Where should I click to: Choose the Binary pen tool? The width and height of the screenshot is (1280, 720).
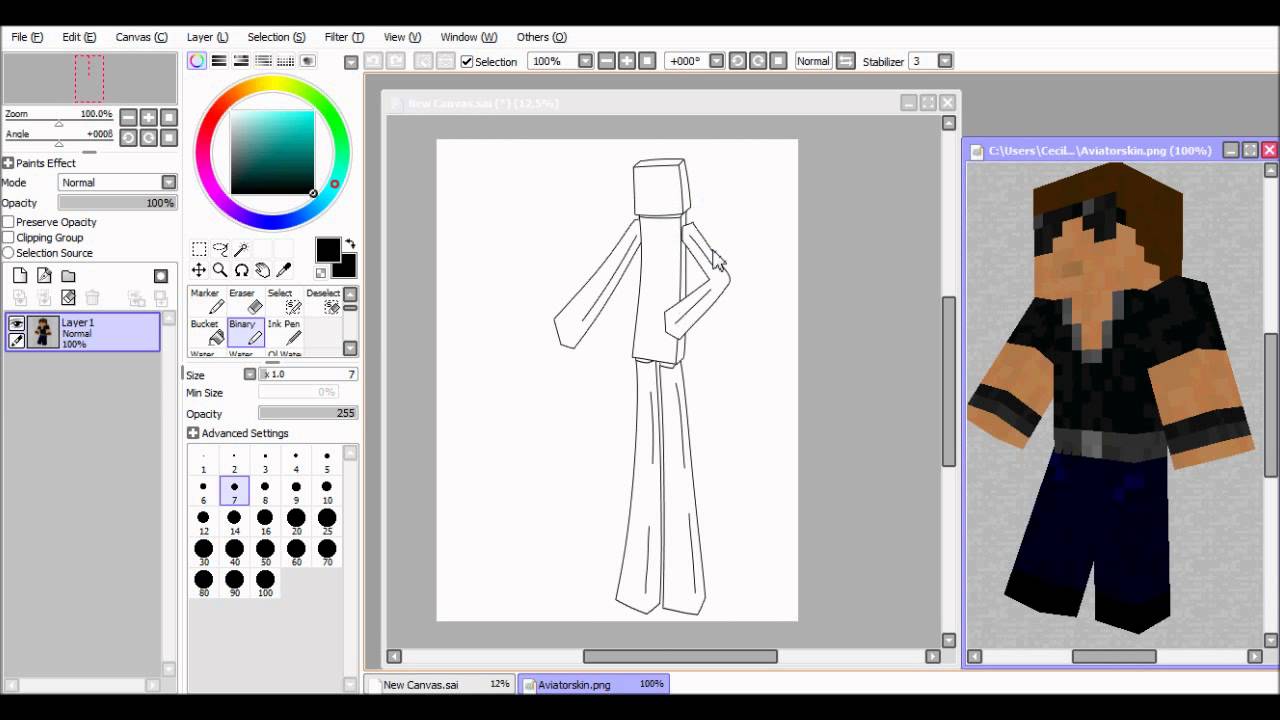pos(246,332)
